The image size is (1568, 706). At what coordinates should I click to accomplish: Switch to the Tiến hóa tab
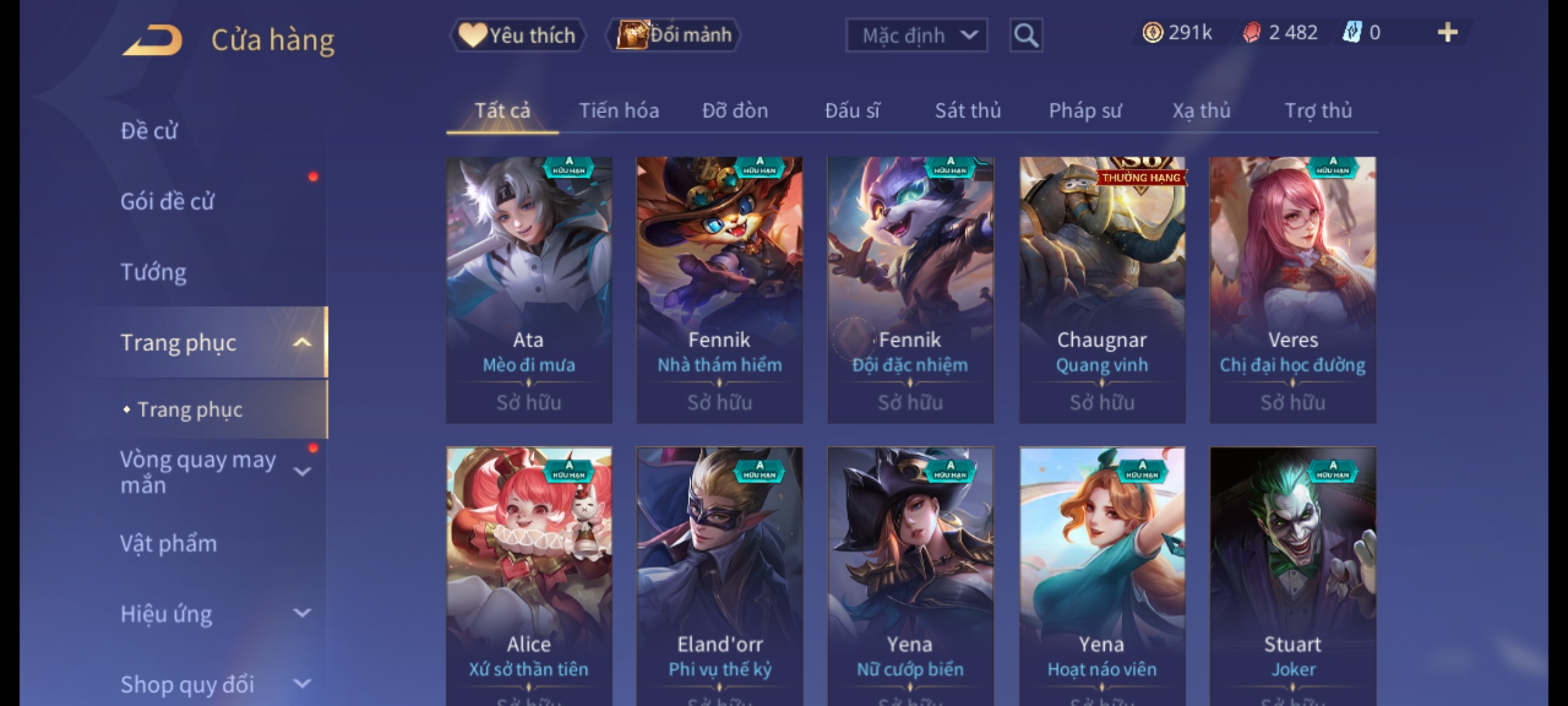coord(619,111)
